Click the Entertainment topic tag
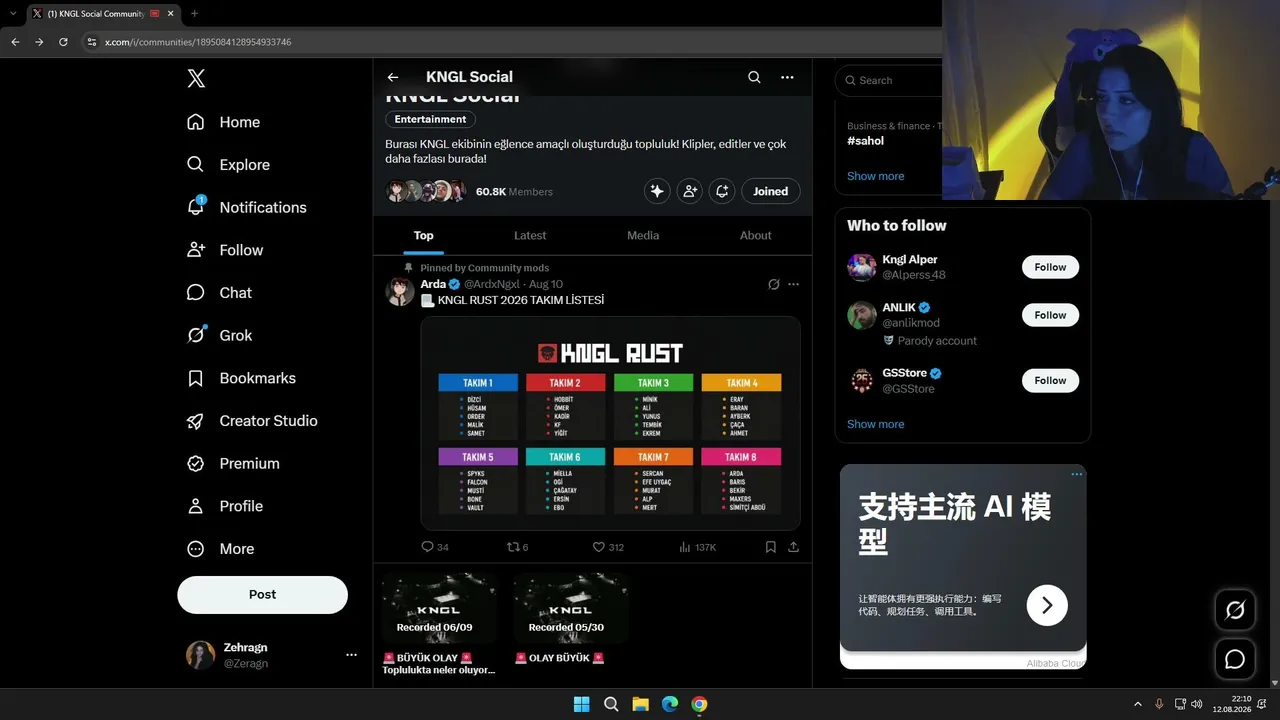The height and width of the screenshot is (720, 1280). point(430,119)
